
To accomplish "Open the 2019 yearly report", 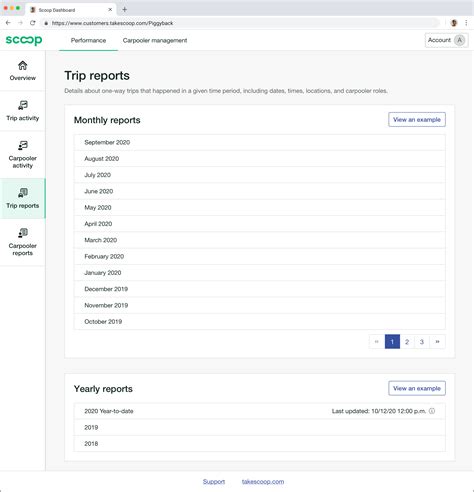I will coord(260,427).
